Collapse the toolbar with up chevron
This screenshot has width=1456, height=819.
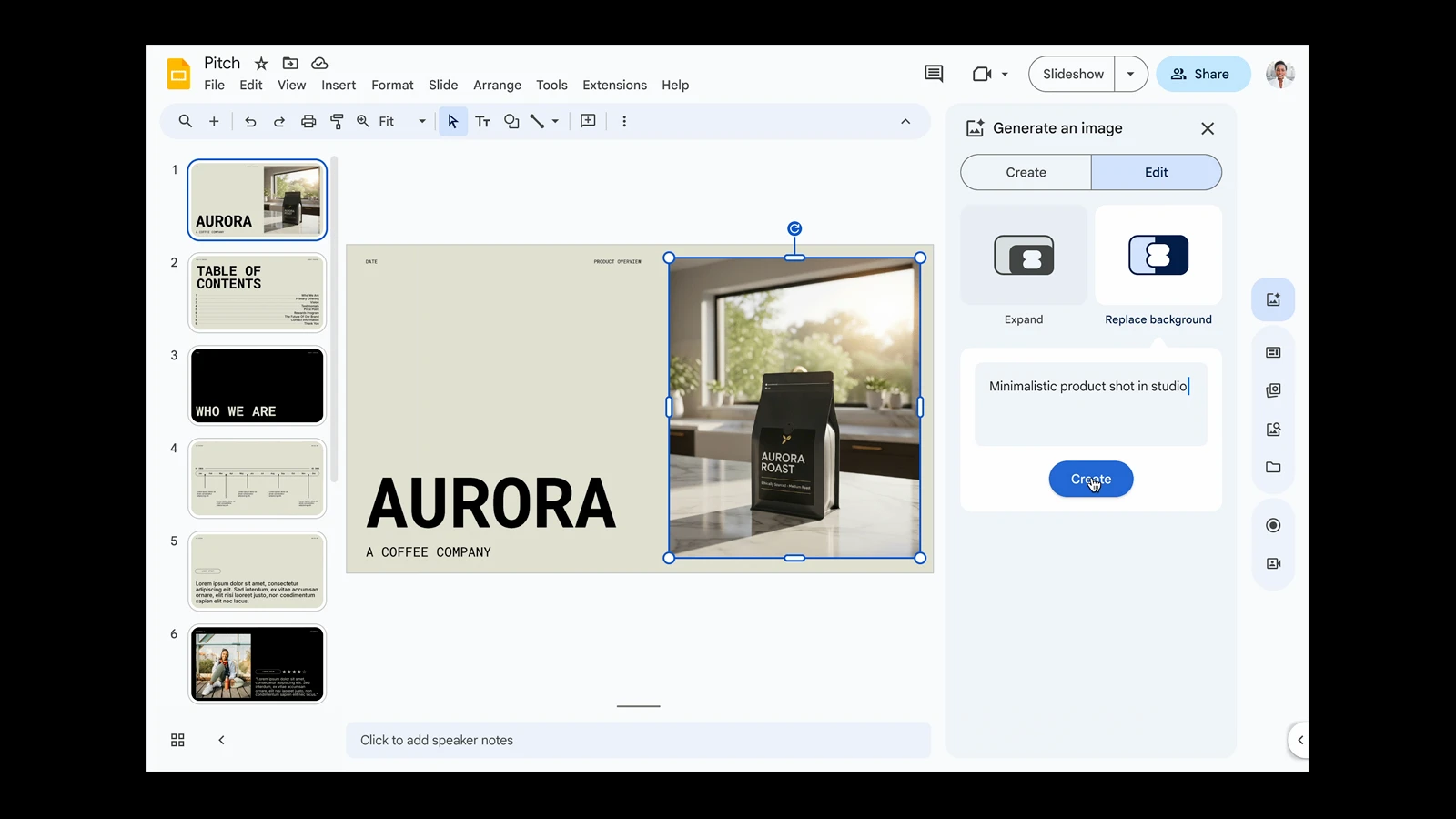point(905,121)
